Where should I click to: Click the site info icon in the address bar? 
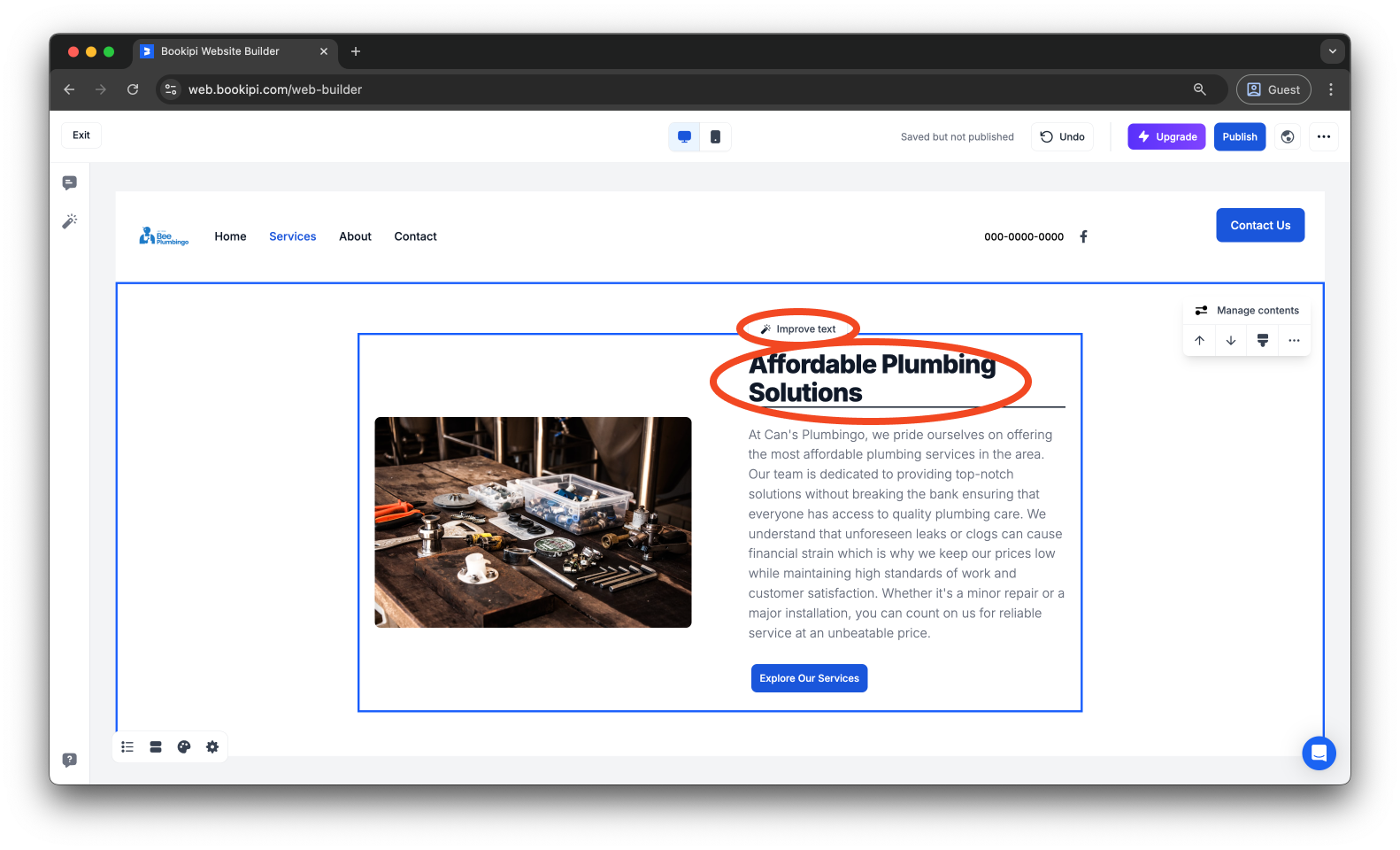click(172, 89)
